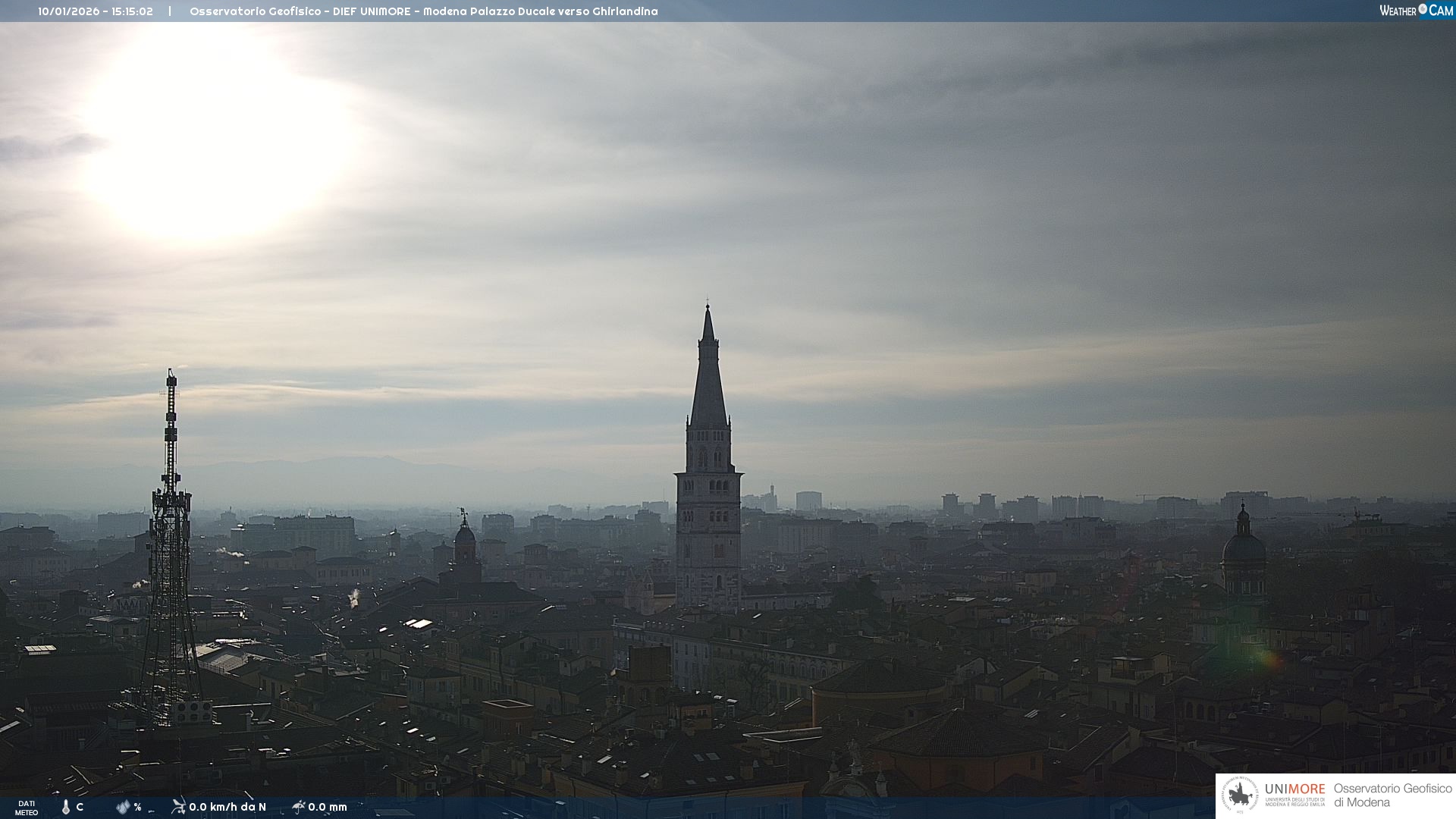This screenshot has height=819, width=1456.
Task: Click the thermometer temperature icon
Action: tap(66, 807)
